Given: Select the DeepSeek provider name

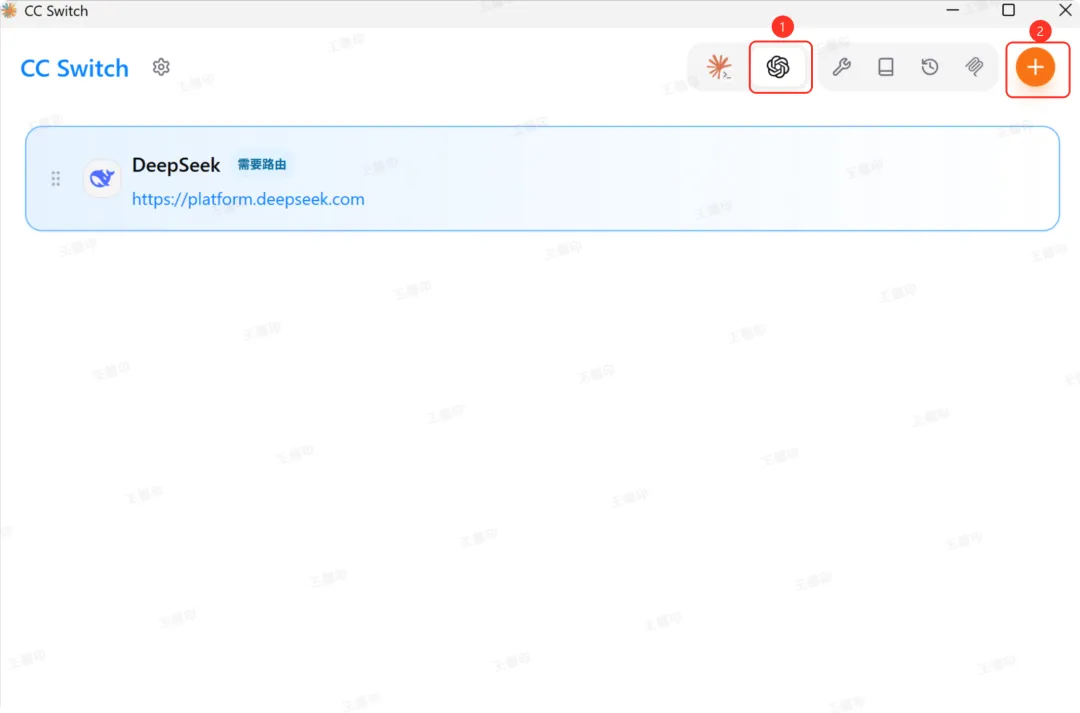Looking at the screenshot, I should point(176,165).
